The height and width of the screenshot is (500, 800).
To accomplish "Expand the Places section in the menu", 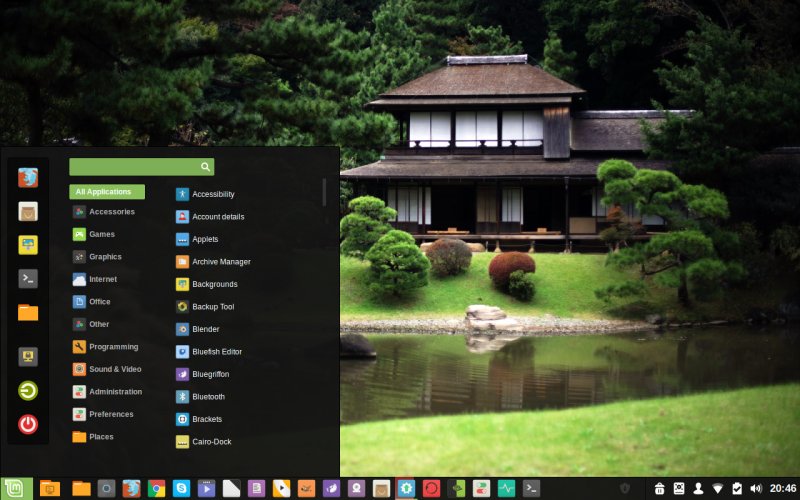I will (x=100, y=437).
